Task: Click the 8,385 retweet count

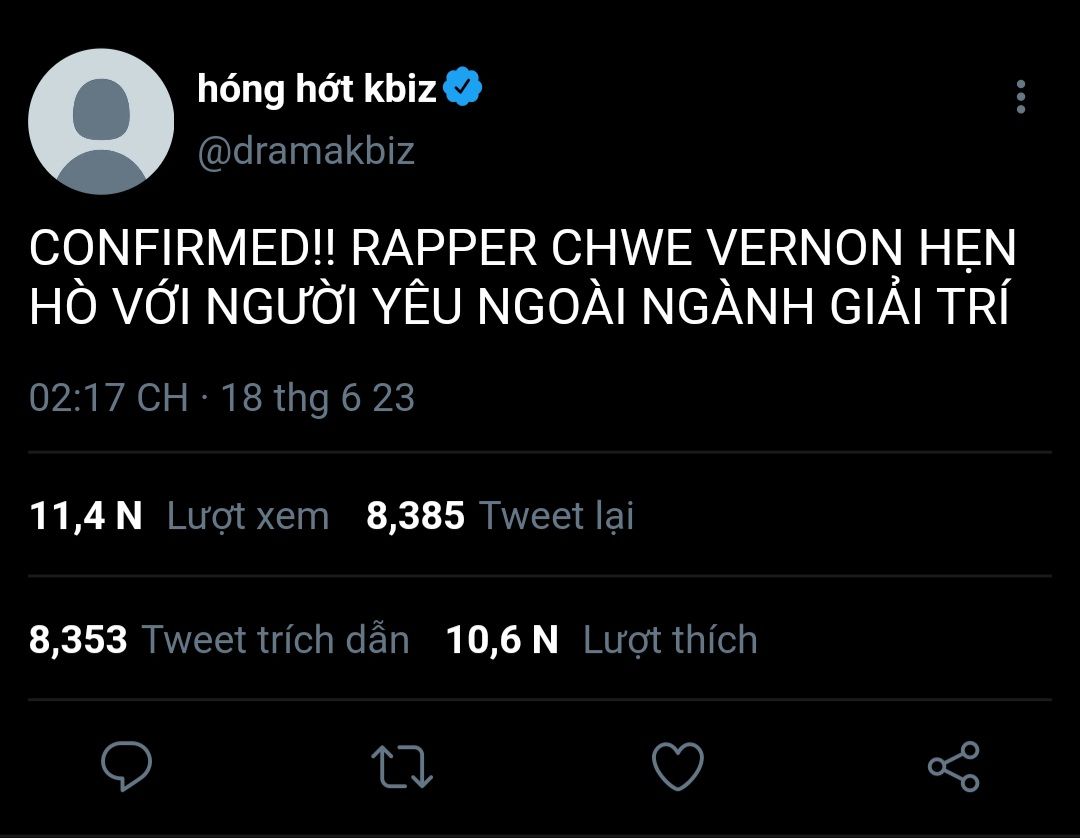Action: 415,516
